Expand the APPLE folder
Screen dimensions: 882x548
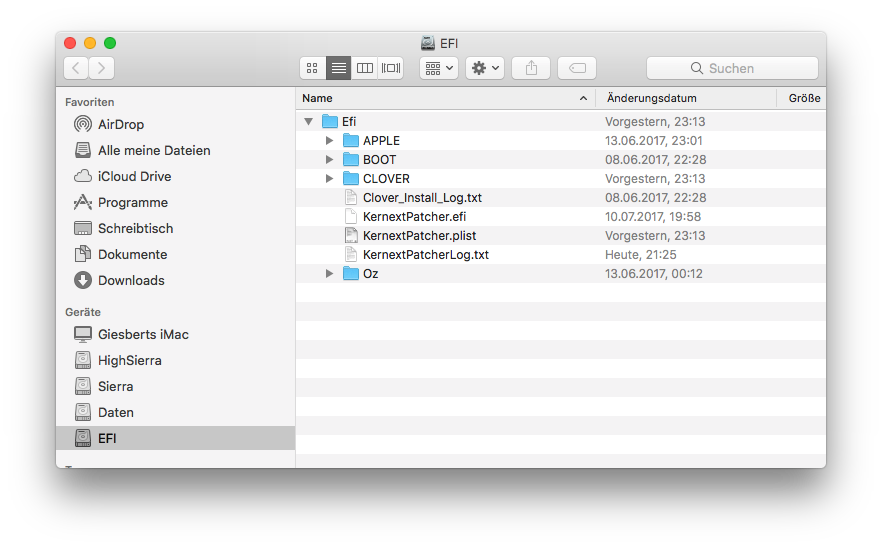coord(330,141)
